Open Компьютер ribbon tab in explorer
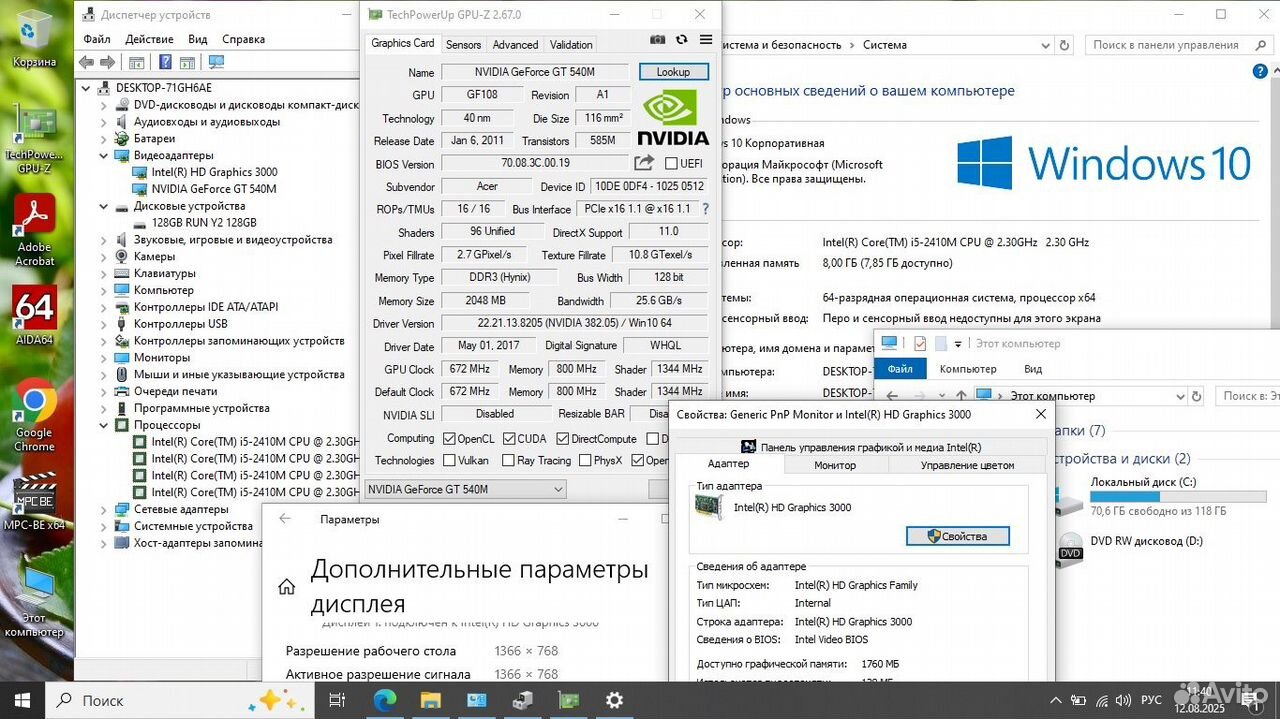Screen dimensions: 1280x719 [968, 369]
